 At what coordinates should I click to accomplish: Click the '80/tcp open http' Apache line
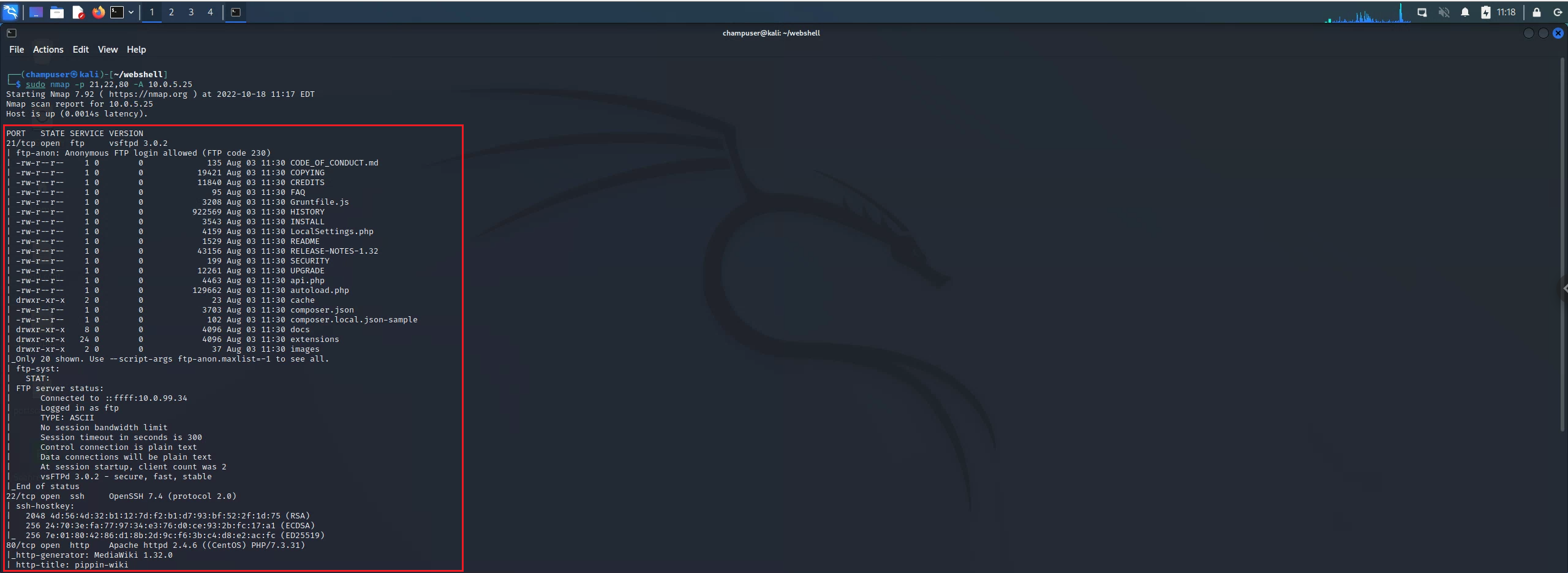pos(156,545)
